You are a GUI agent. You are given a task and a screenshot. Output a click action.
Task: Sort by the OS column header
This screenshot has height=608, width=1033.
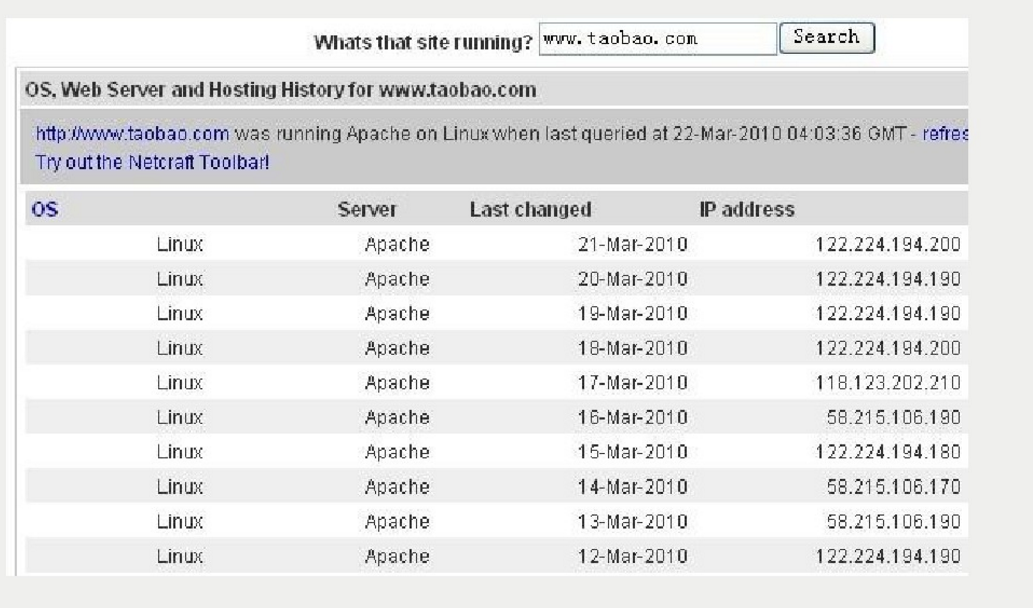(x=45, y=209)
